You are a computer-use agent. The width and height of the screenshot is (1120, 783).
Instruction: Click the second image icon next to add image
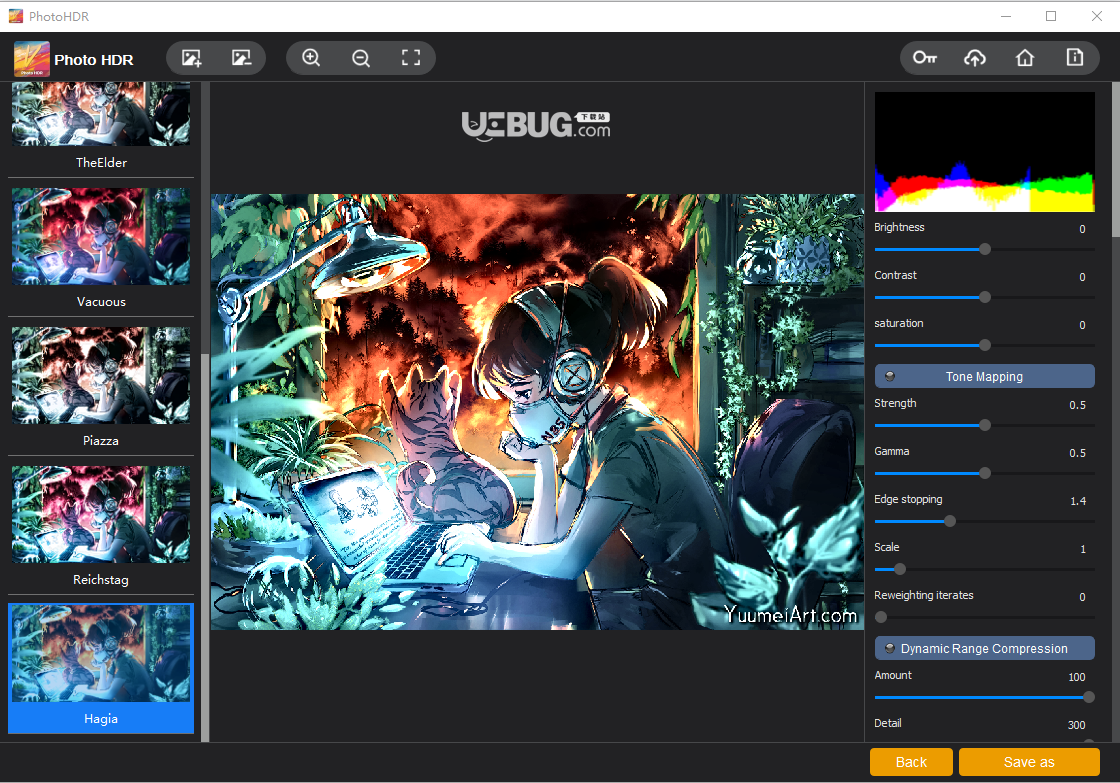point(241,58)
